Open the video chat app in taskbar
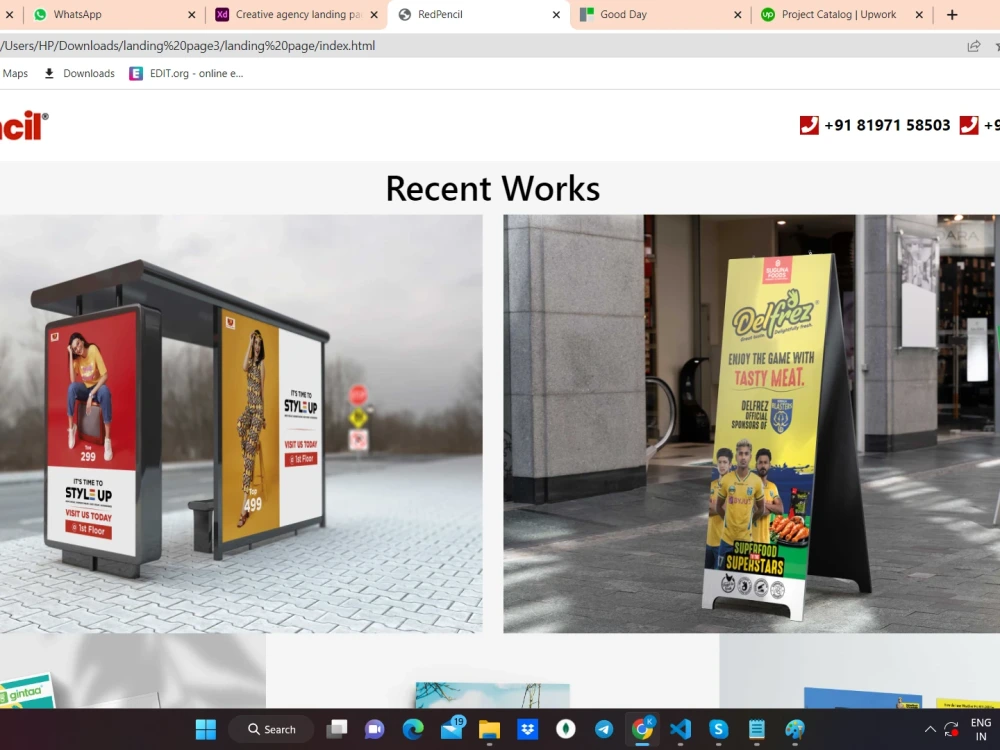Image resolution: width=1000 pixels, height=750 pixels. tap(374, 729)
